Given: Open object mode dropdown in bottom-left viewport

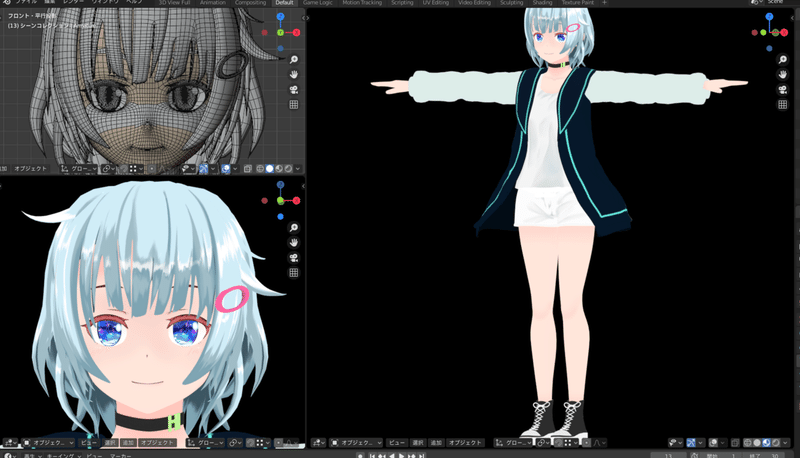Looking at the screenshot, I should point(48,443).
